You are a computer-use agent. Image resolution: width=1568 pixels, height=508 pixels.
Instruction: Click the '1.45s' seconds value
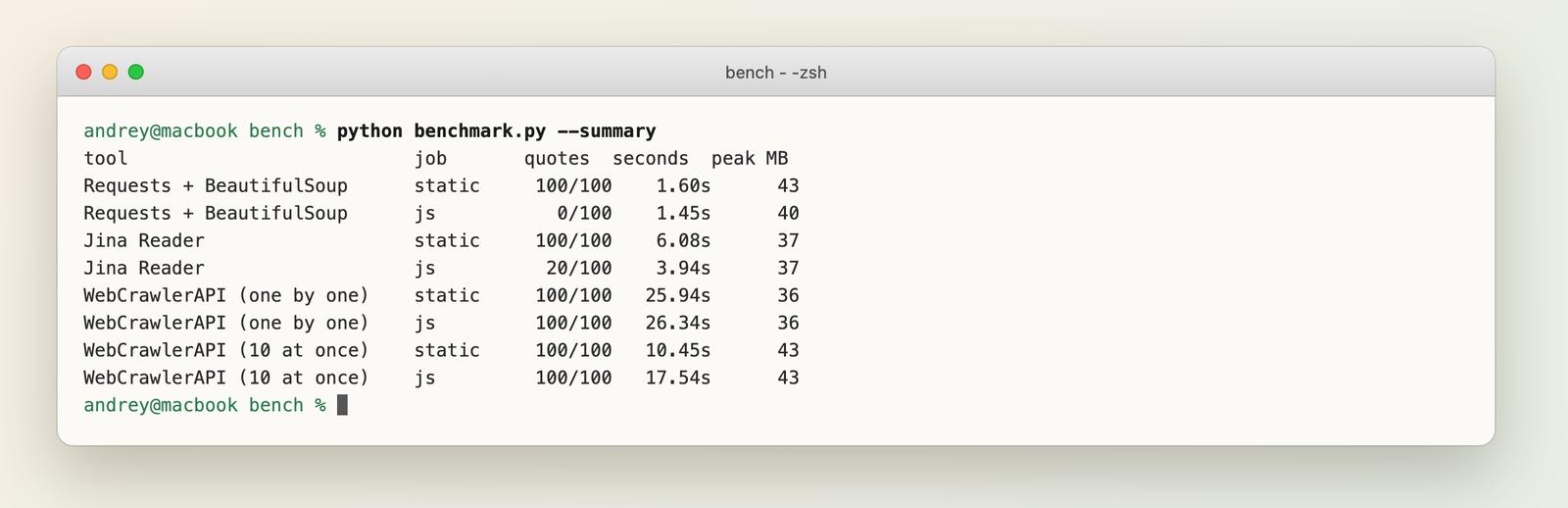point(683,214)
